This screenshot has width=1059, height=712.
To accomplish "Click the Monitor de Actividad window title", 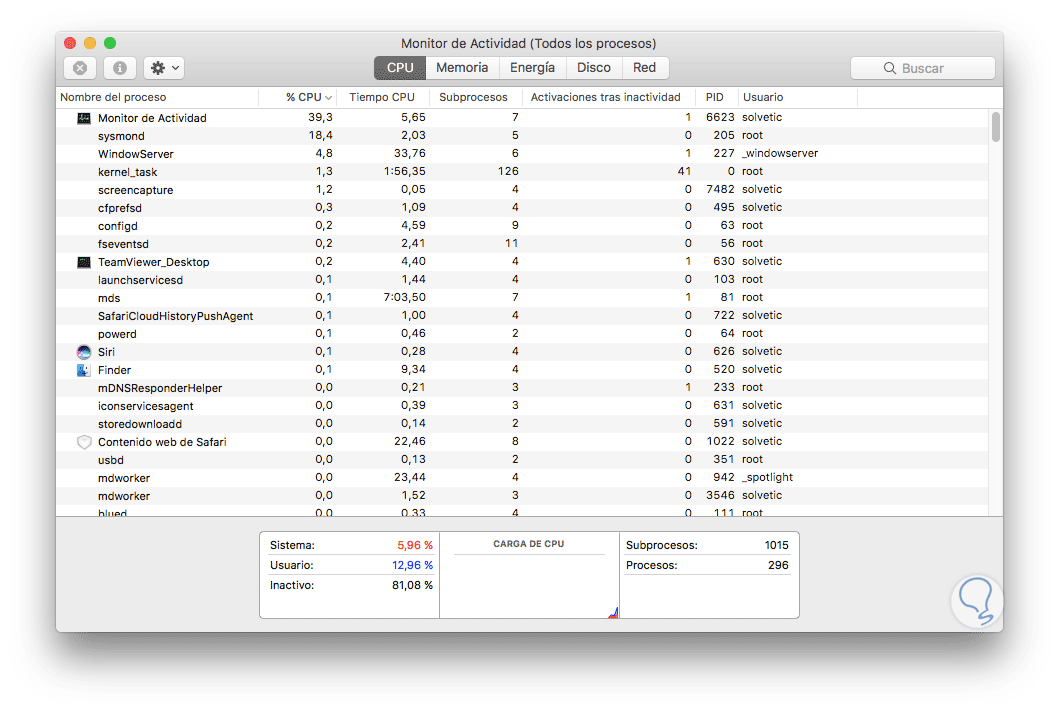I will 529,43.
